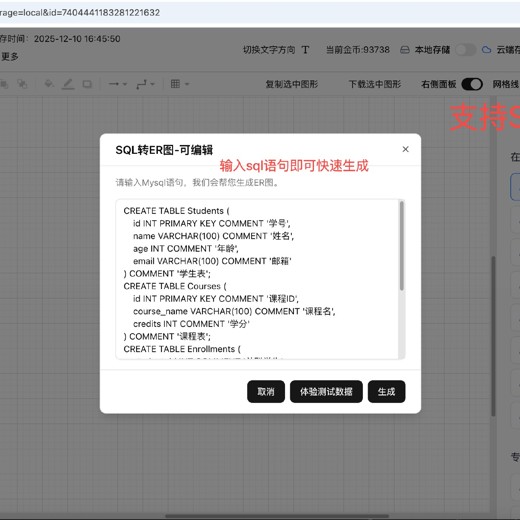The image size is (520, 520).
Task: Click the cloud storage icon
Action: click(x=486, y=50)
